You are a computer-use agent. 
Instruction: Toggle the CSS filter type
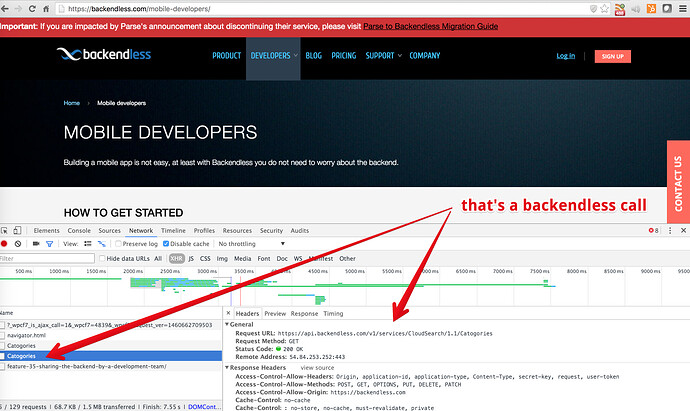click(205, 258)
